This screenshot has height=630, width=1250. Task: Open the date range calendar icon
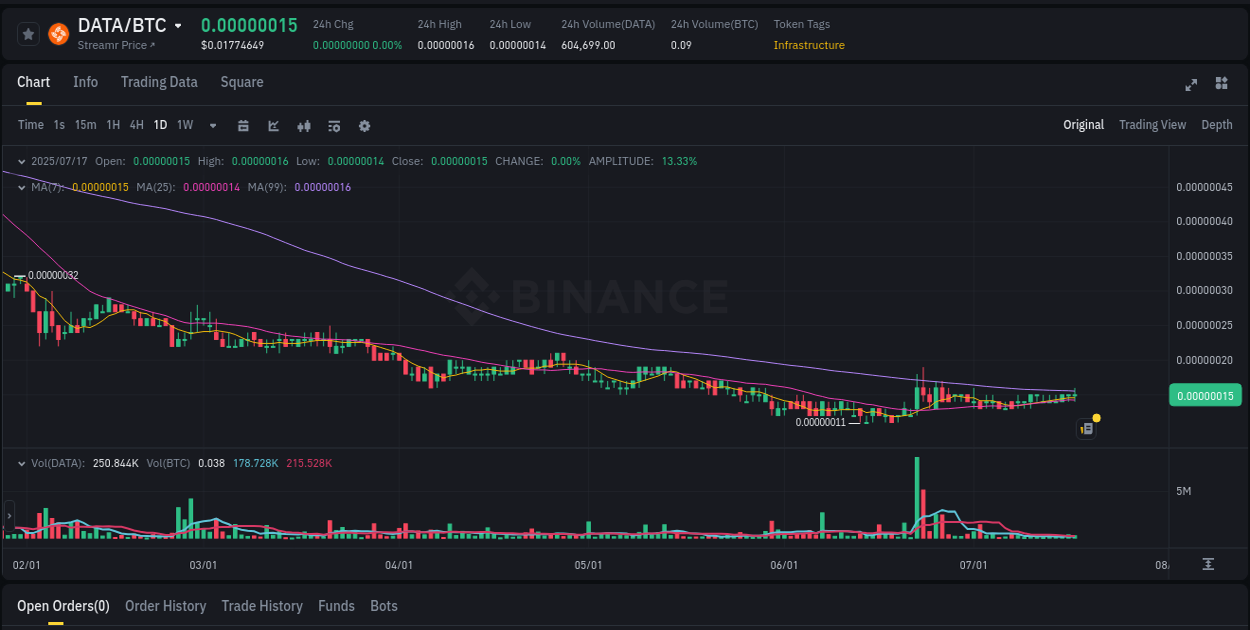[243, 126]
